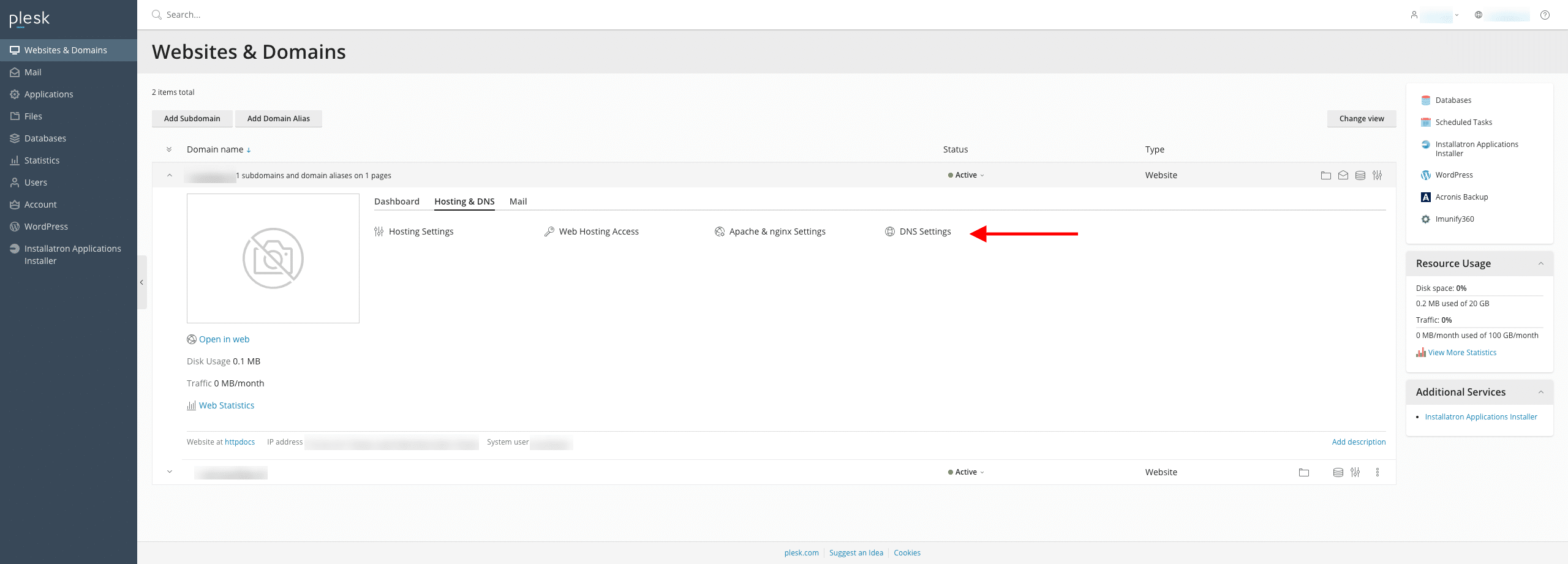
Task: Click the mail envelope icon in first domain row
Action: [x=1343, y=175]
